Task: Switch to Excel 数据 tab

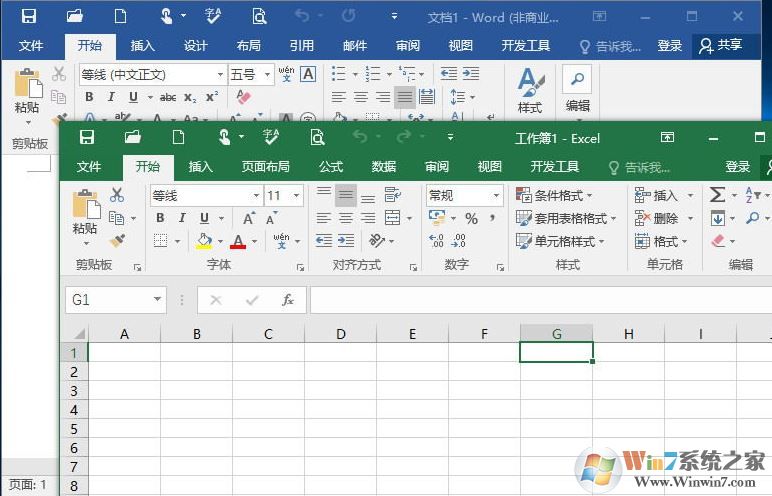Action: coord(384,167)
